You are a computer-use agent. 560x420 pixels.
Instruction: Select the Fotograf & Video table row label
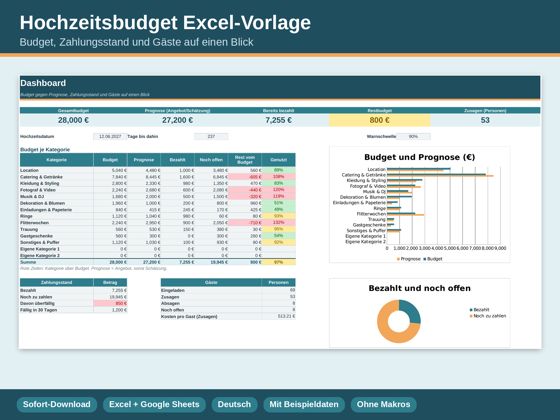[x=38, y=190]
